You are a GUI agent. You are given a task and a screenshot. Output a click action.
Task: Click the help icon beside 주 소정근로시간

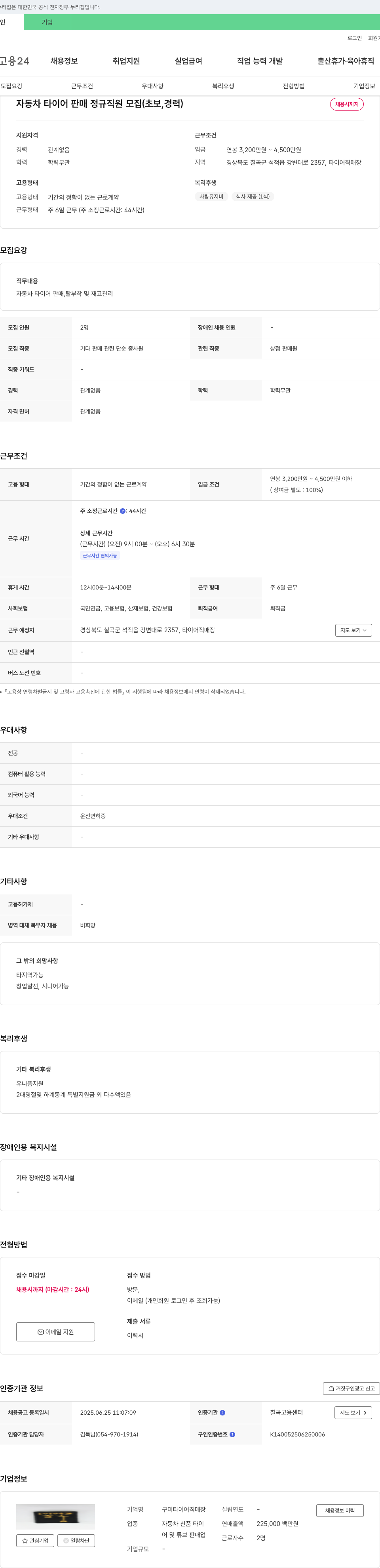click(x=122, y=511)
